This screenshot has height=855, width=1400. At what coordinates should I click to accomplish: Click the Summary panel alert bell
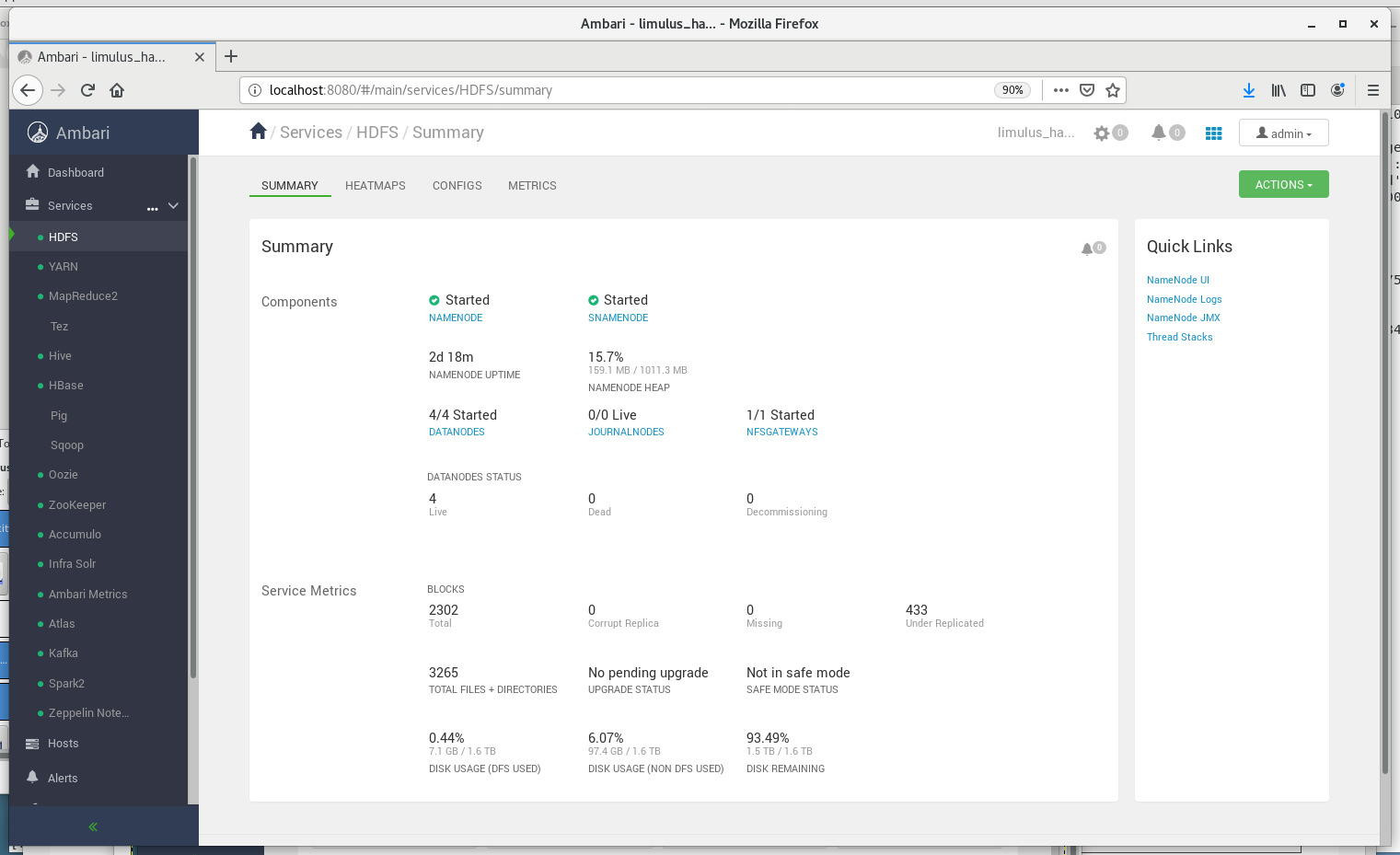point(1088,248)
